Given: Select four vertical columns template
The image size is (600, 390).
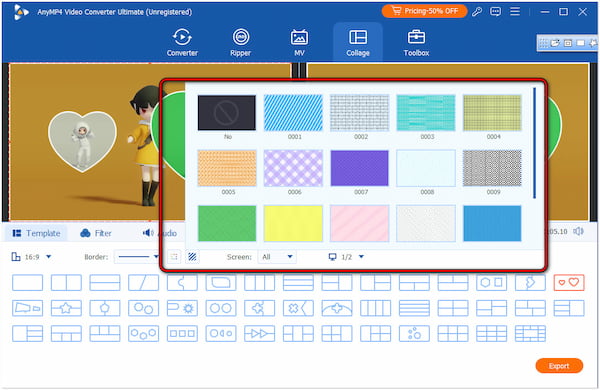Looking at the screenshot, I should [375, 308].
